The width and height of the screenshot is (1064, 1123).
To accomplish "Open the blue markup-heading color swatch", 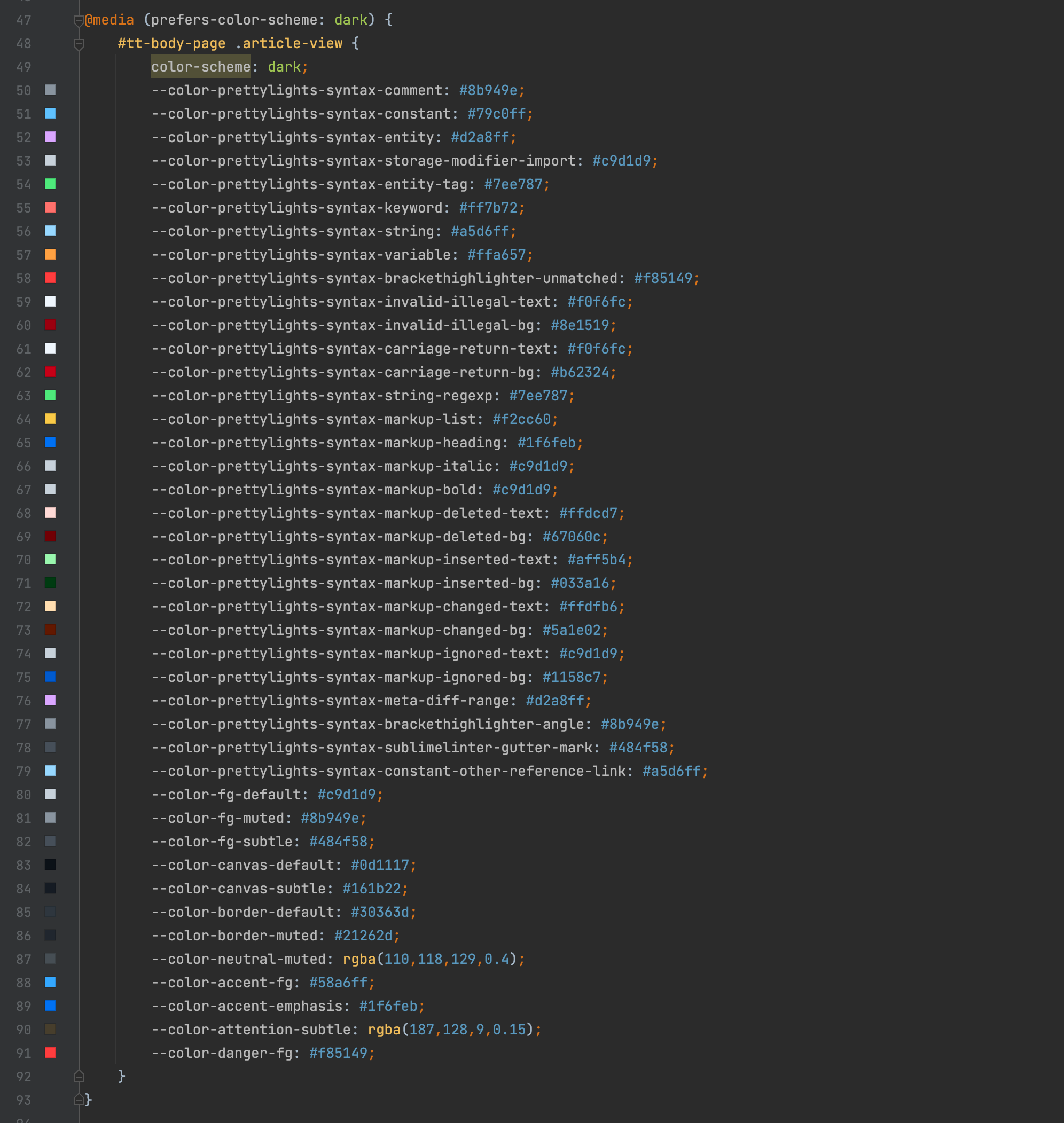I will click(x=50, y=442).
